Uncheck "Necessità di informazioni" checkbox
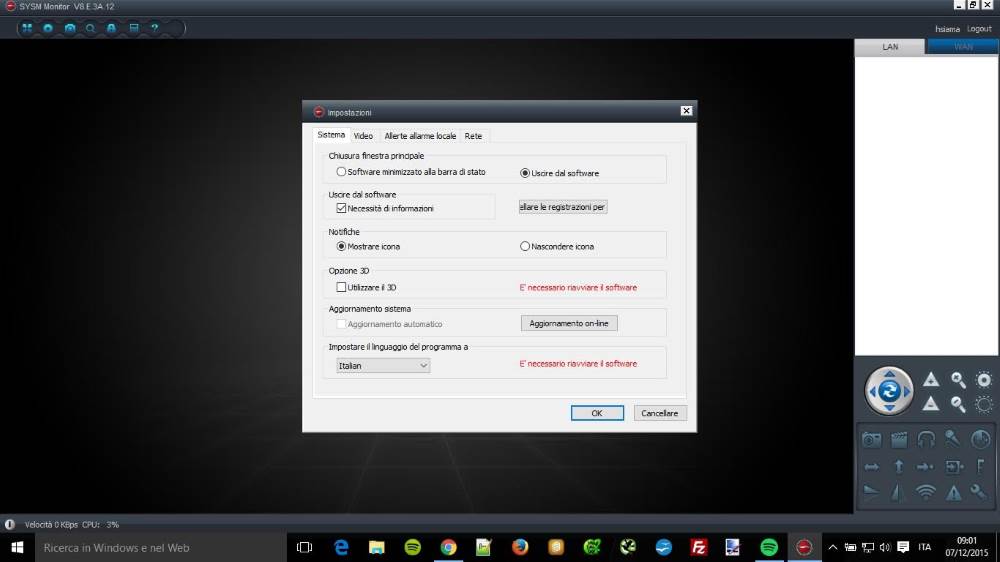The image size is (1000, 562). (342, 208)
